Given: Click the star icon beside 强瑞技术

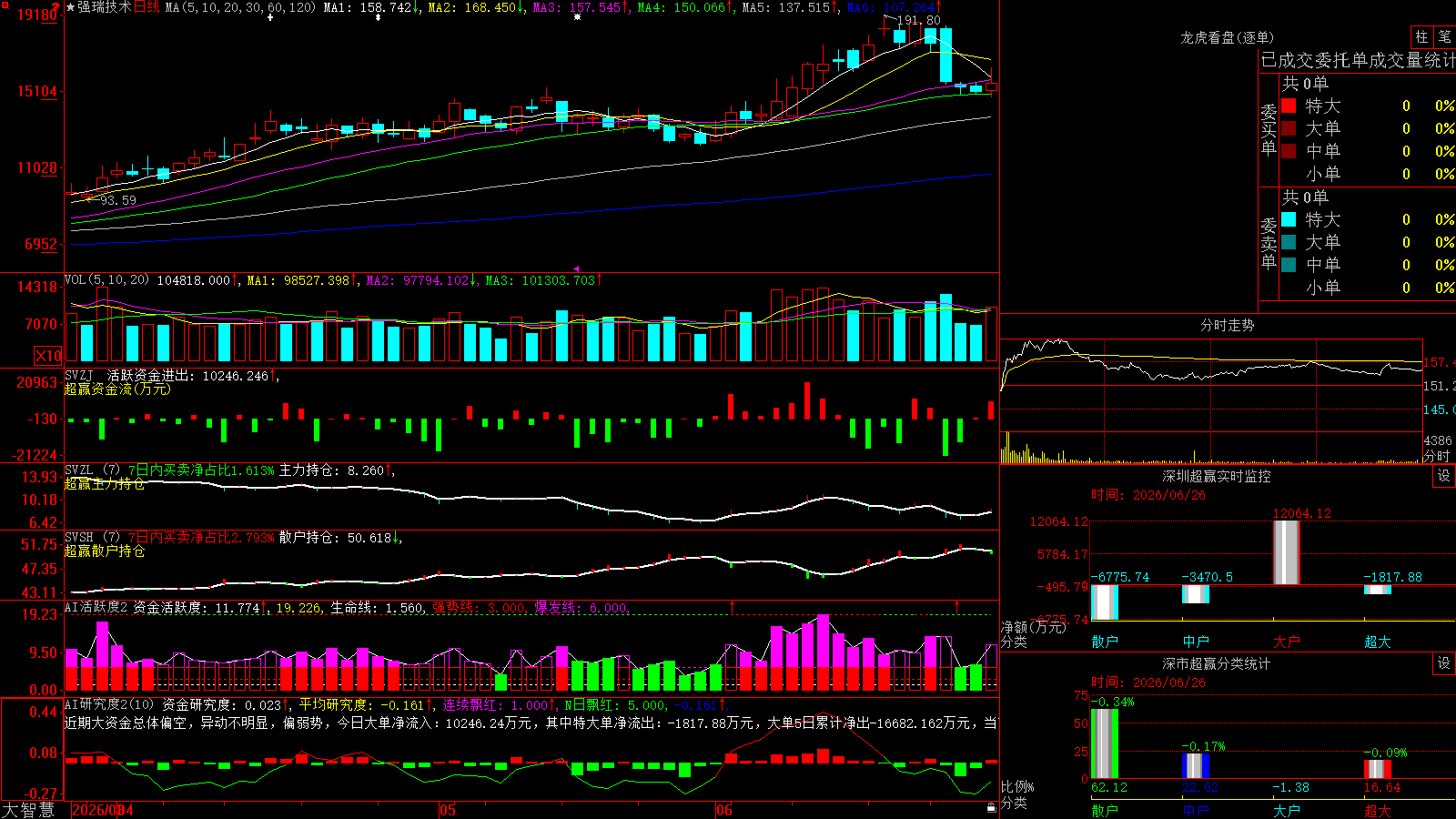Looking at the screenshot, I should point(71,7).
